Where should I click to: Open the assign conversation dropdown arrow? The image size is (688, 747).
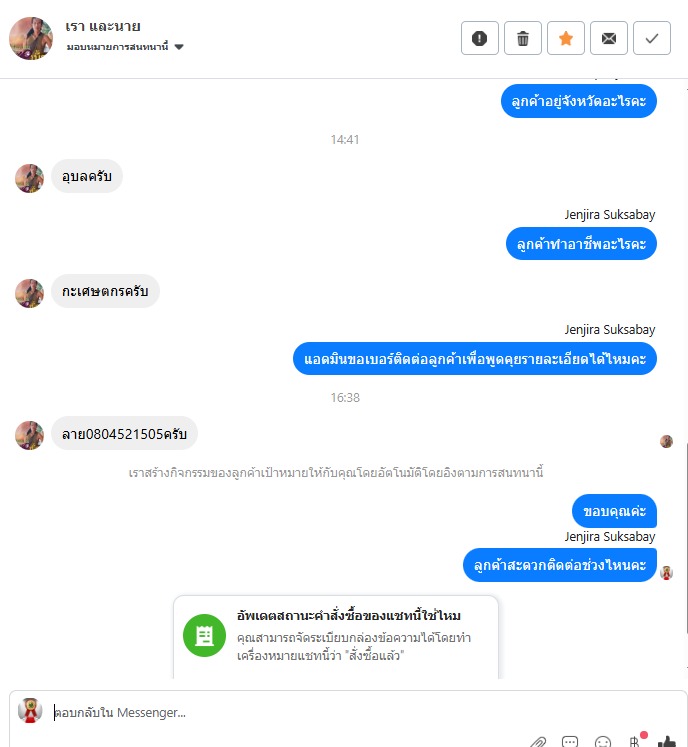pos(179,47)
